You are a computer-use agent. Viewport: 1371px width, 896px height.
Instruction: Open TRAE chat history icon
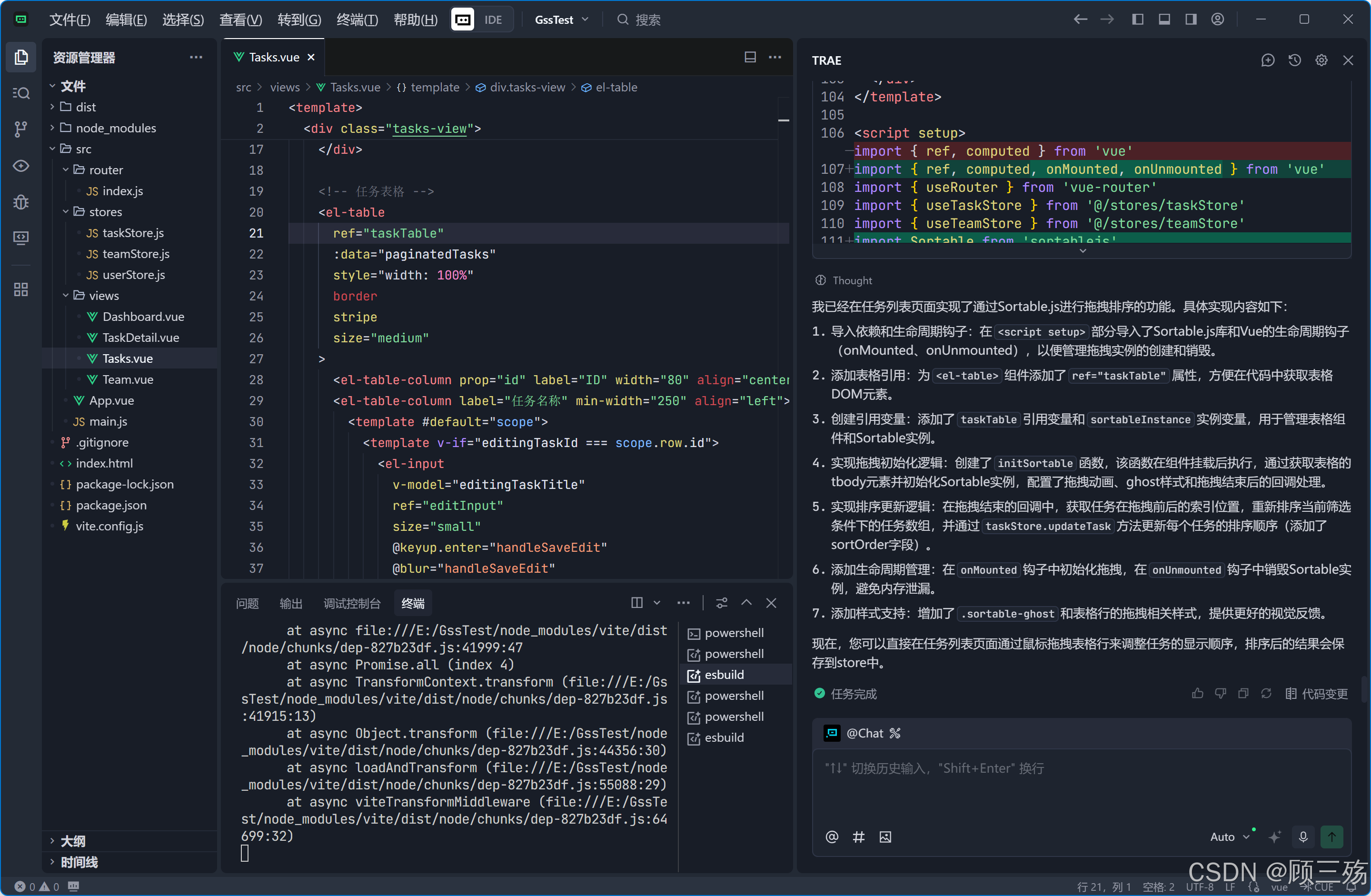(x=1294, y=60)
